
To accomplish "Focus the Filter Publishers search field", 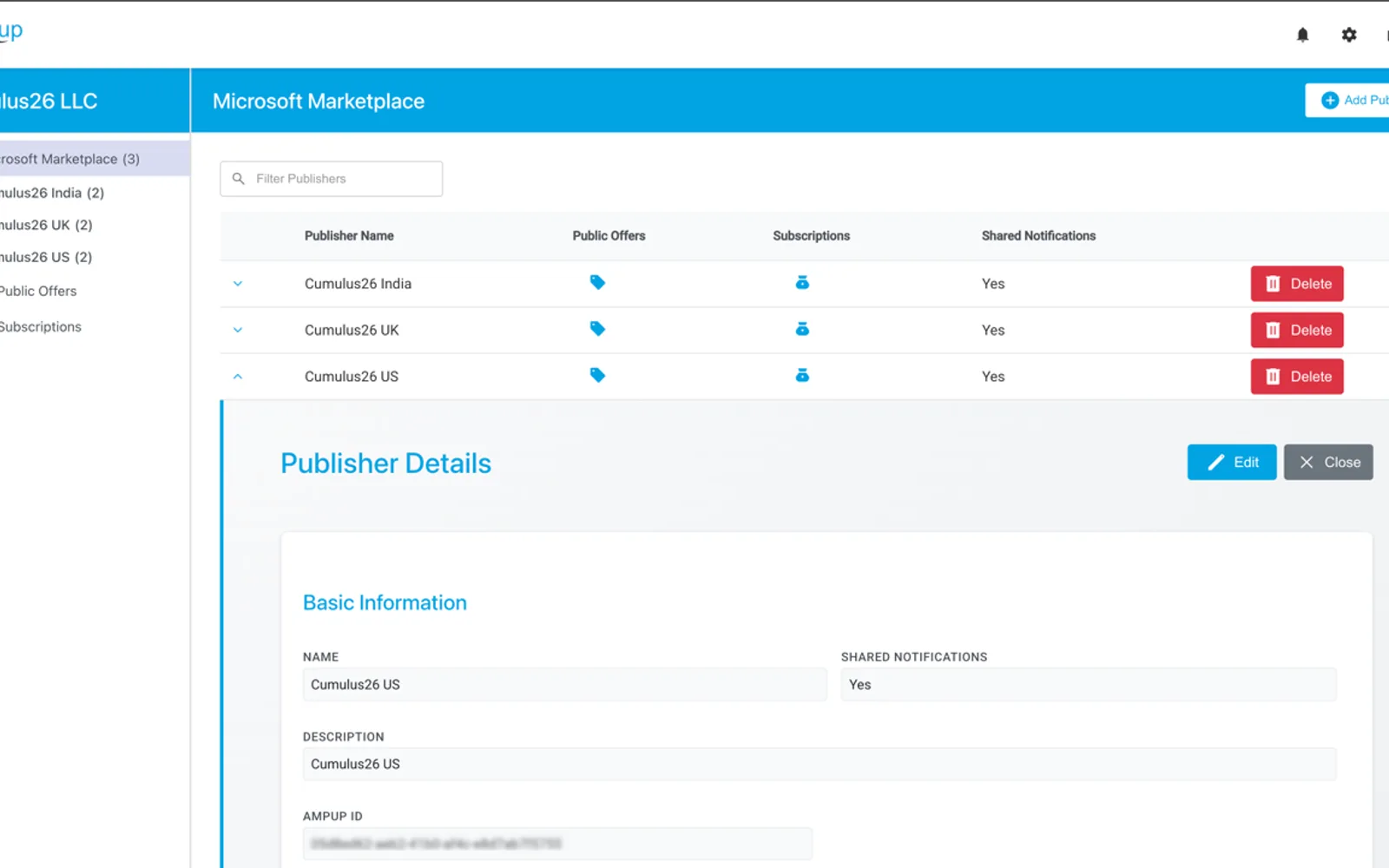I will [332, 179].
